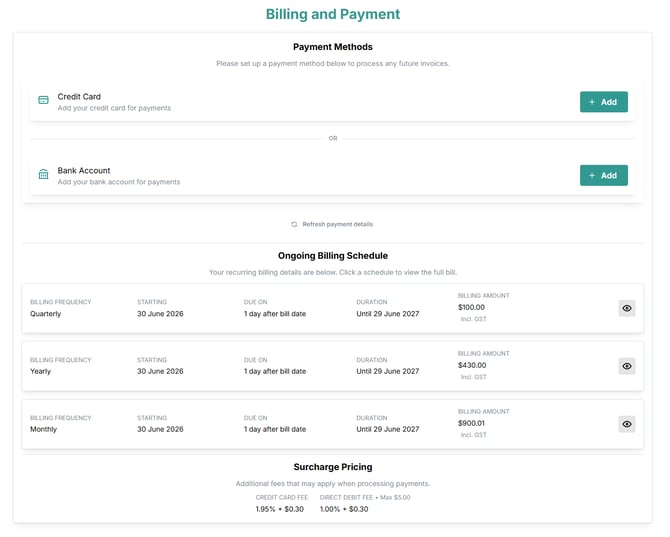
Task: Select the Credit Card title text
Action: click(x=79, y=97)
